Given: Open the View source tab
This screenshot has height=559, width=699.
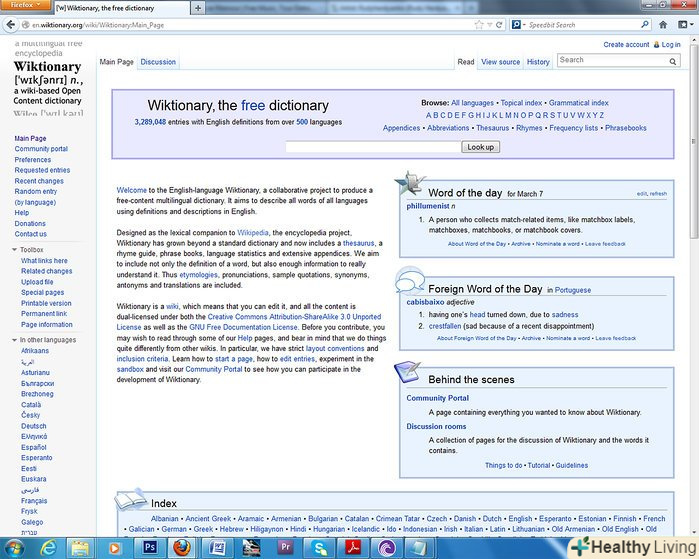Looking at the screenshot, I should (x=500, y=62).
